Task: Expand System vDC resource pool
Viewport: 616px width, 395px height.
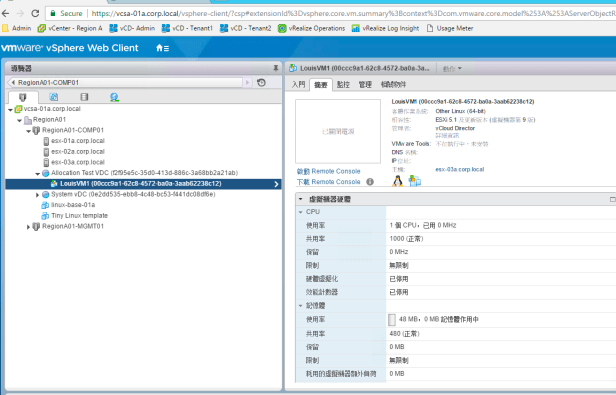Action: (x=37, y=195)
